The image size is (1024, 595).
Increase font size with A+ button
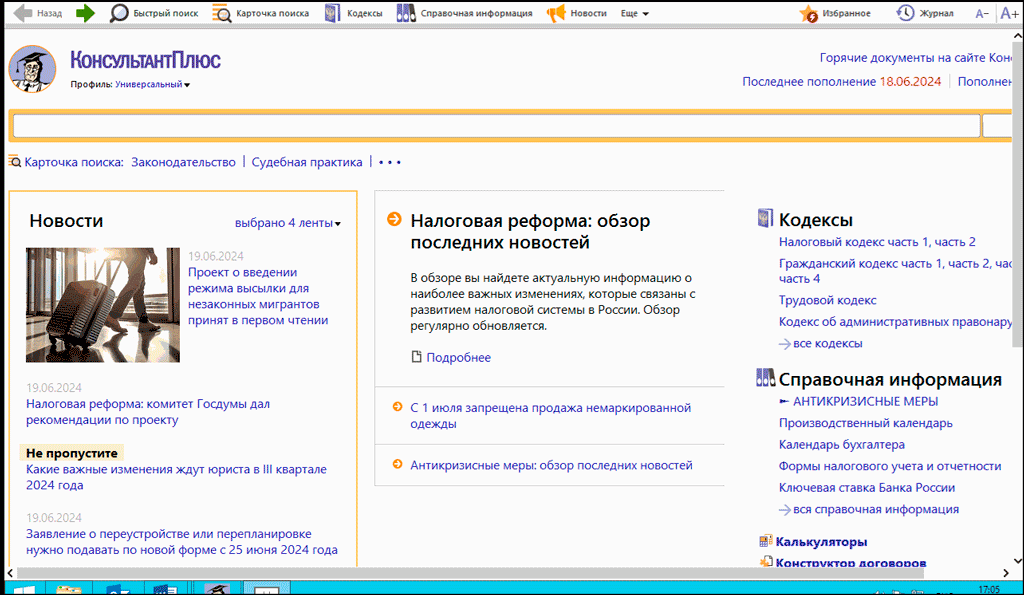[1009, 14]
